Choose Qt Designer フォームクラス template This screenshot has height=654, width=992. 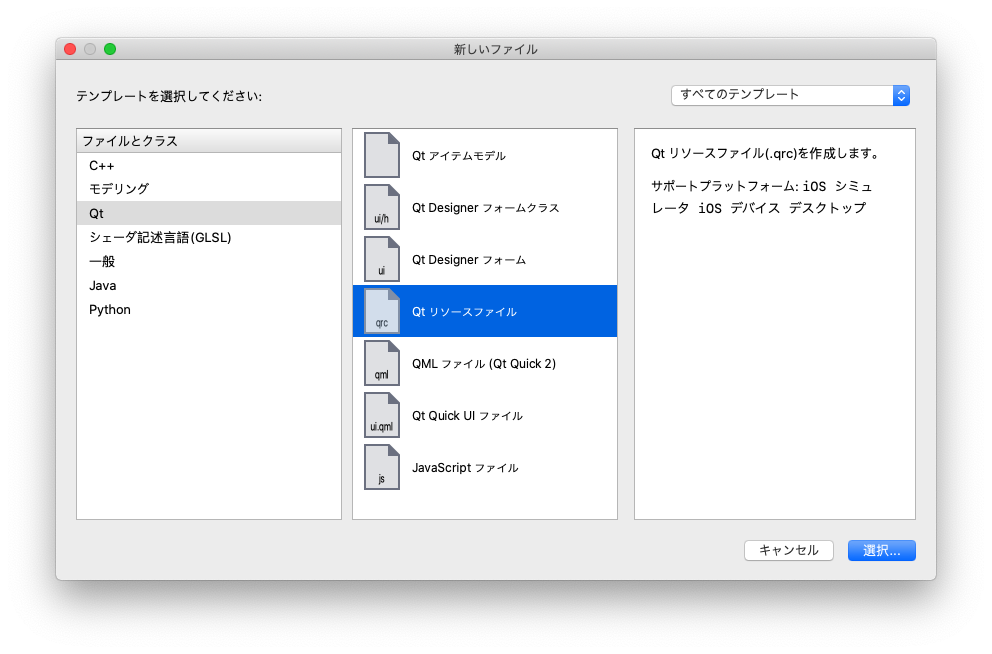(485, 207)
